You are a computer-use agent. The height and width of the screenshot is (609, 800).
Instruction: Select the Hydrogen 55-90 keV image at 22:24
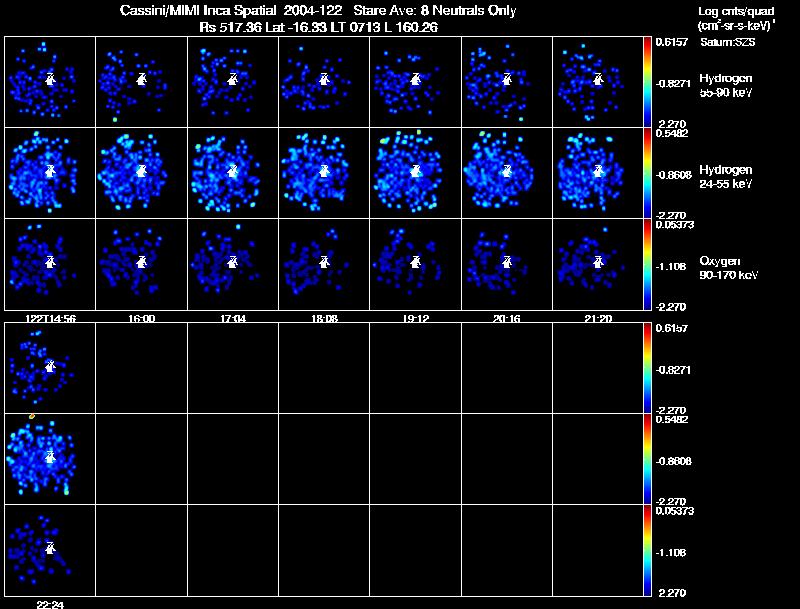click(x=50, y=368)
